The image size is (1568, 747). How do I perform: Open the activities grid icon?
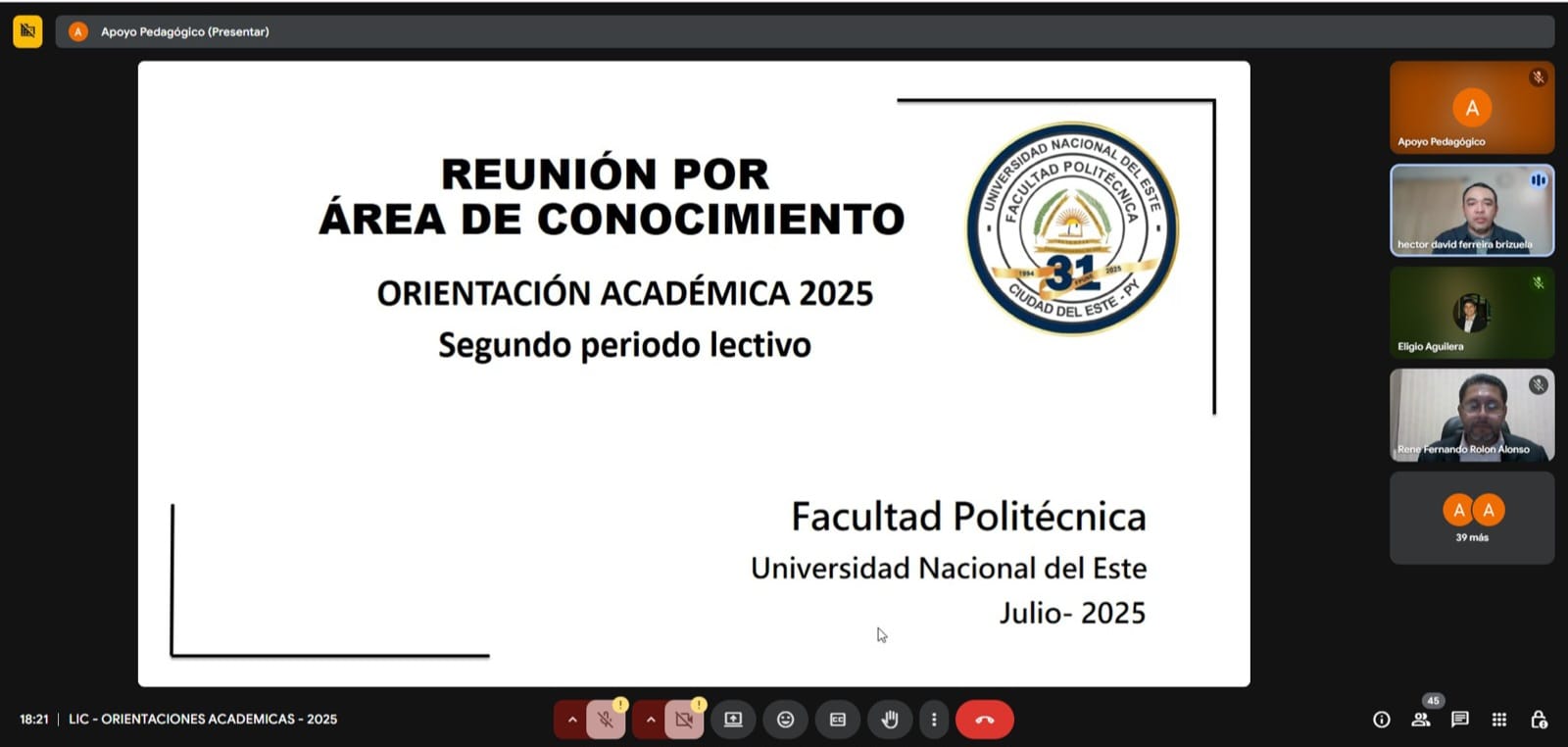point(1499,720)
